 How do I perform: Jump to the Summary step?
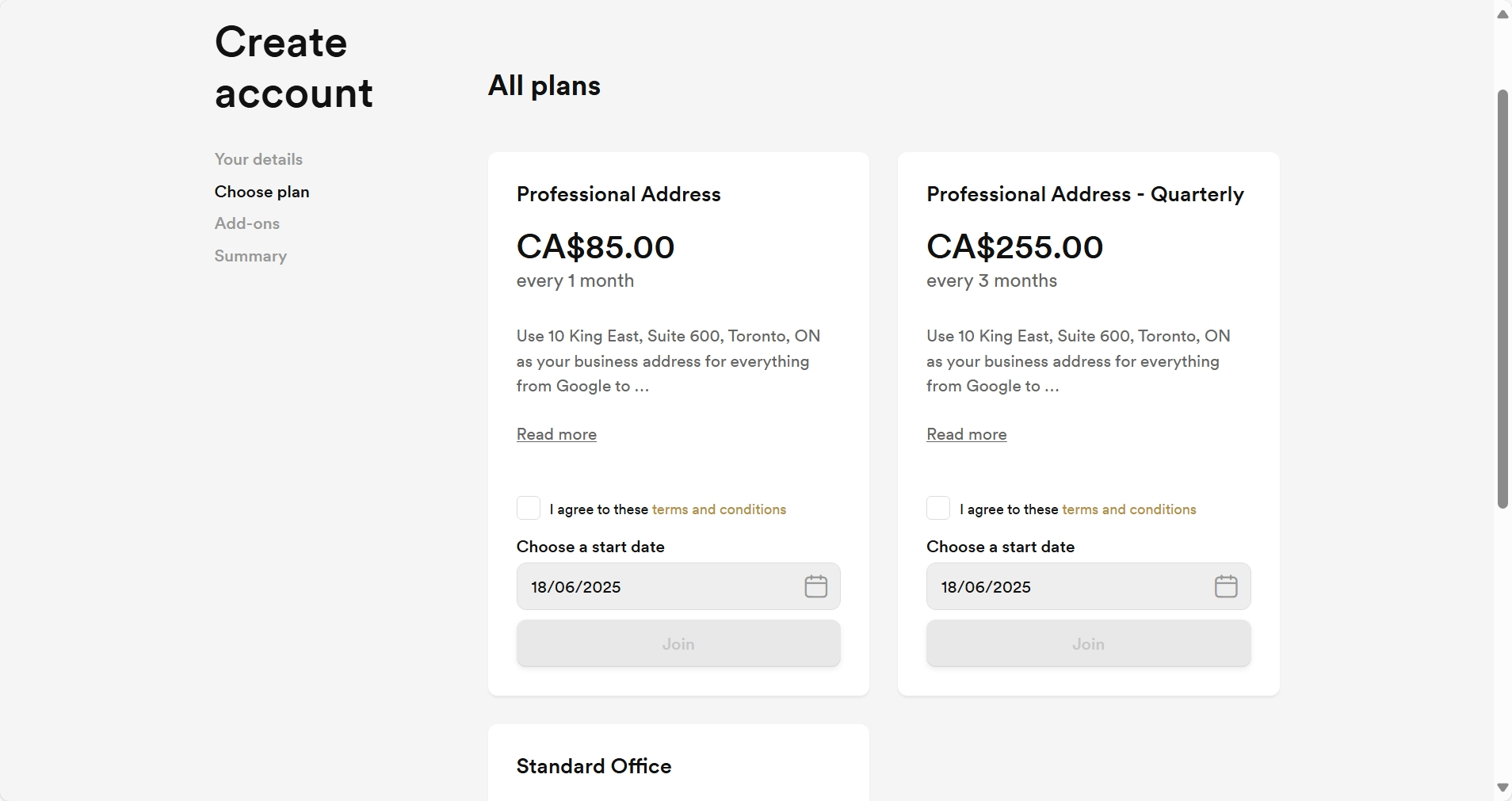pyautogui.click(x=250, y=256)
